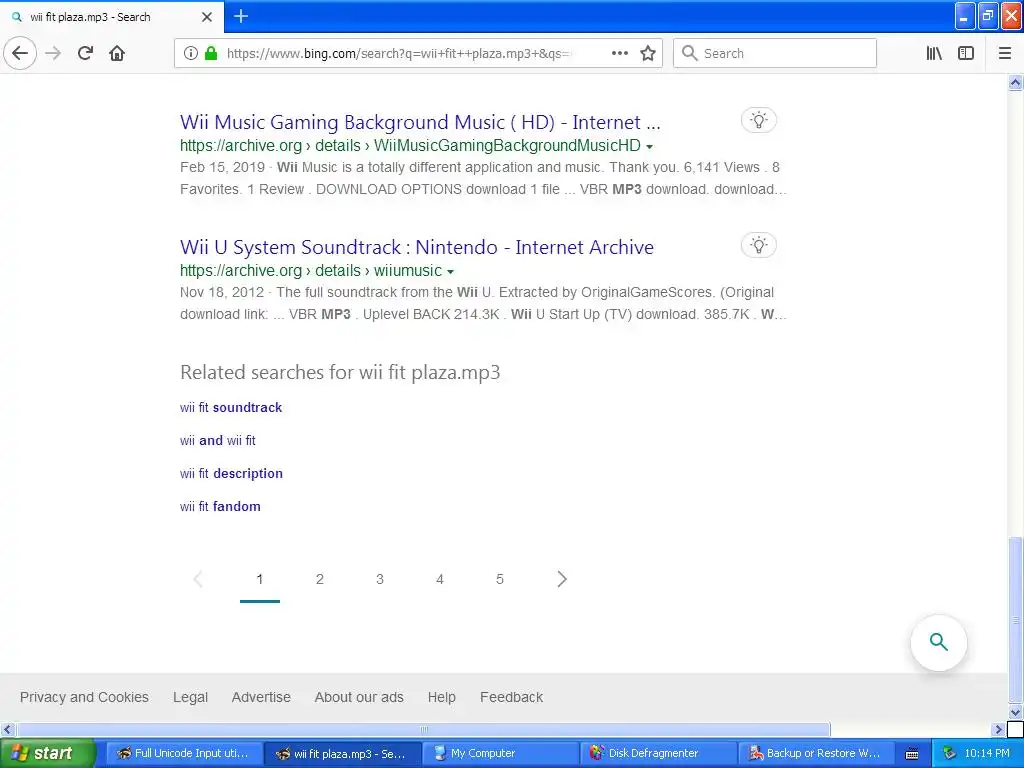Search related term wii fit soundtrack
Image resolution: width=1024 pixels, height=768 pixels.
pyautogui.click(x=231, y=408)
